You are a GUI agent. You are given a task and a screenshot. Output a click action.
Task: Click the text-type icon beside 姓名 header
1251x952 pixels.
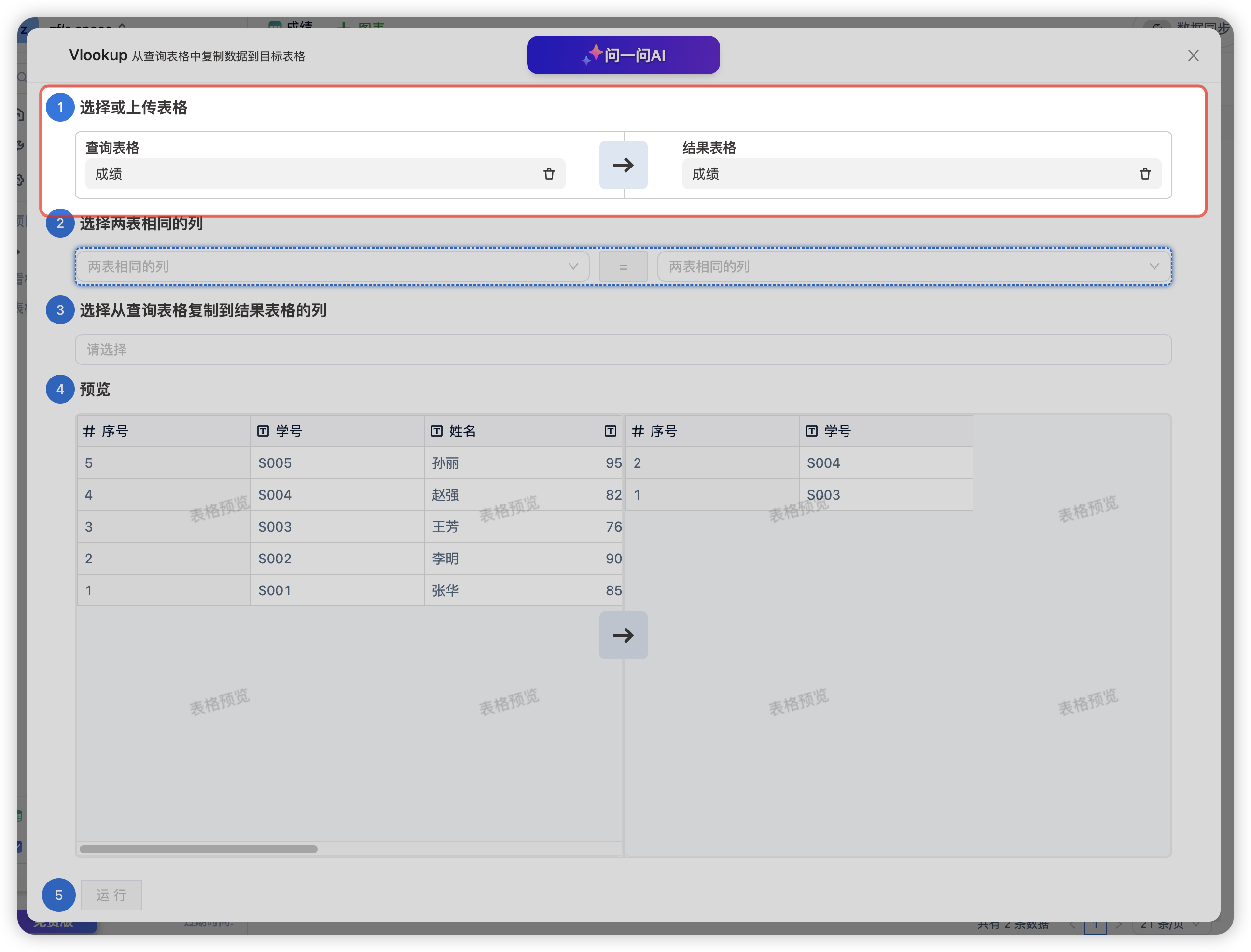pos(436,431)
